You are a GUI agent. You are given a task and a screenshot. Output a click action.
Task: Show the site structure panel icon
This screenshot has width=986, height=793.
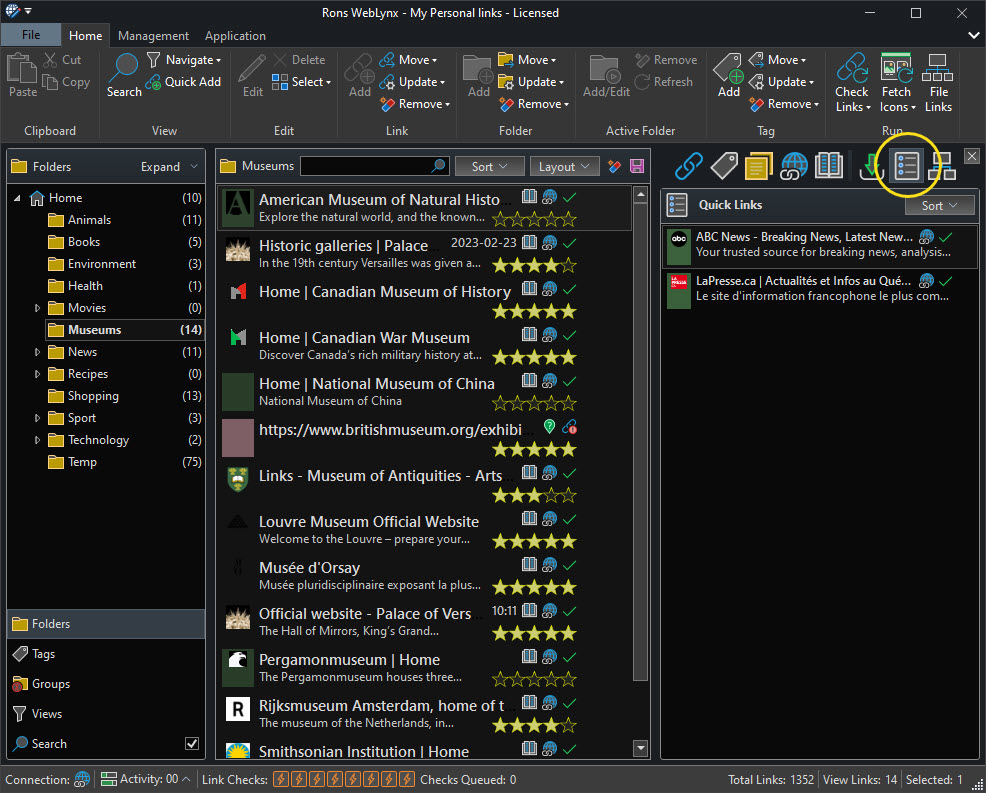pyautogui.click(x=942, y=166)
